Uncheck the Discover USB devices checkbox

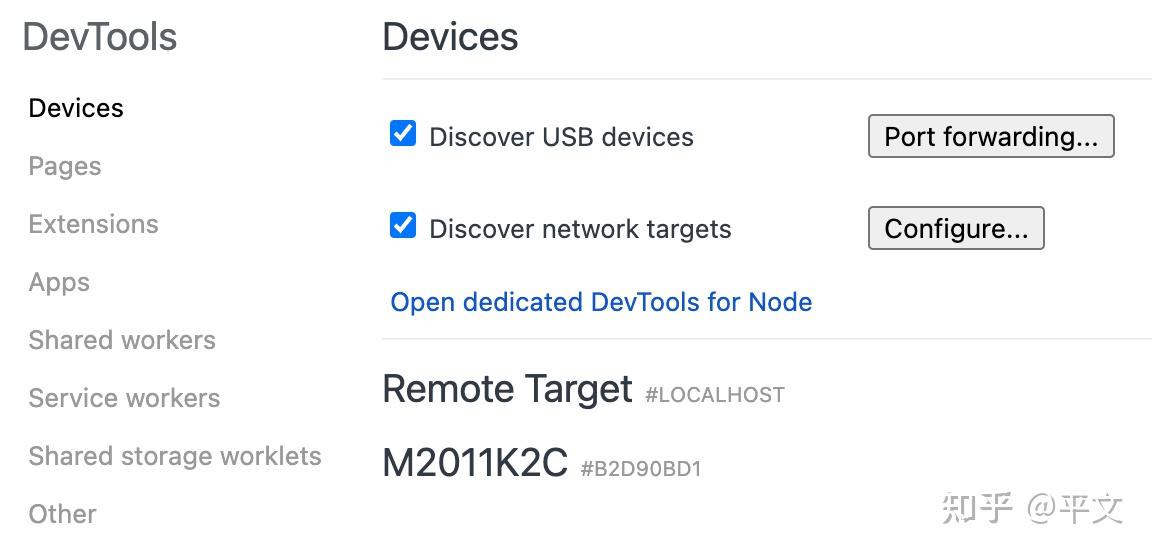pyautogui.click(x=403, y=133)
